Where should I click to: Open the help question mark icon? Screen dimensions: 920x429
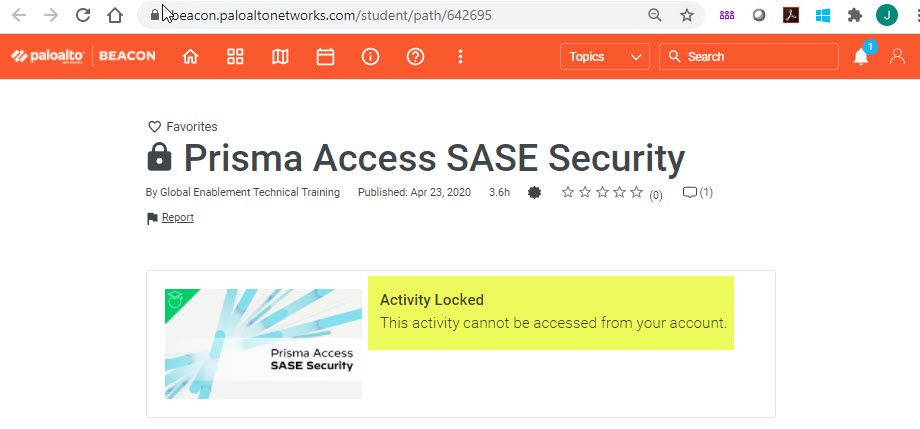point(415,57)
